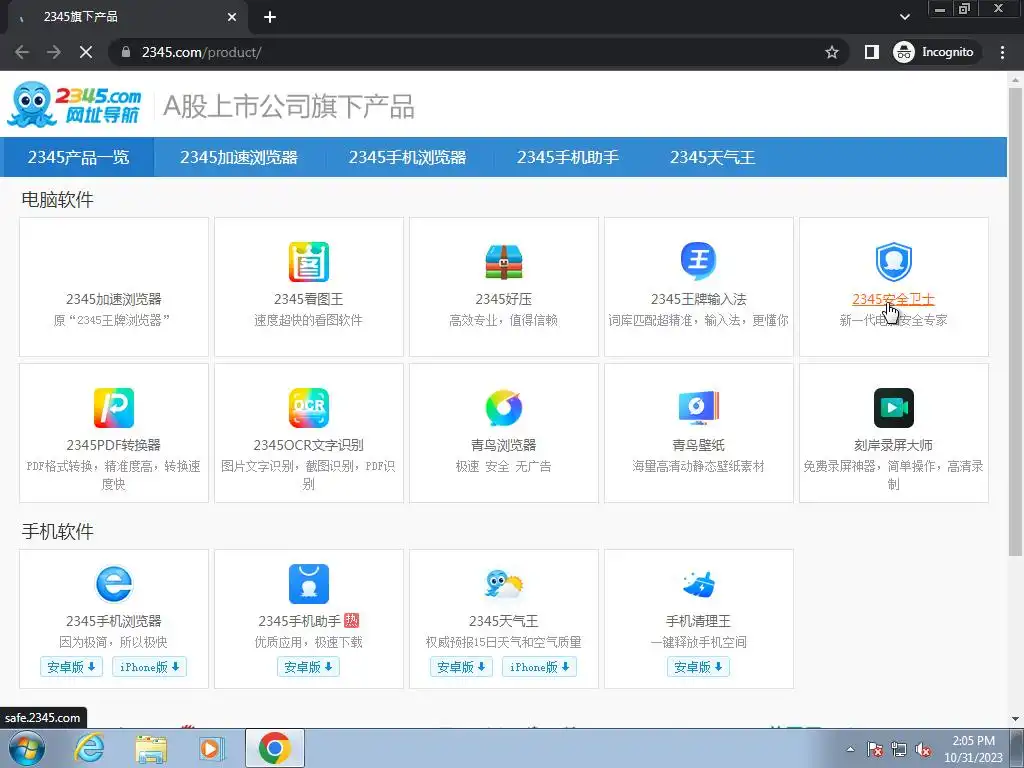
Task: Show hidden system tray icons
Action: click(850, 750)
